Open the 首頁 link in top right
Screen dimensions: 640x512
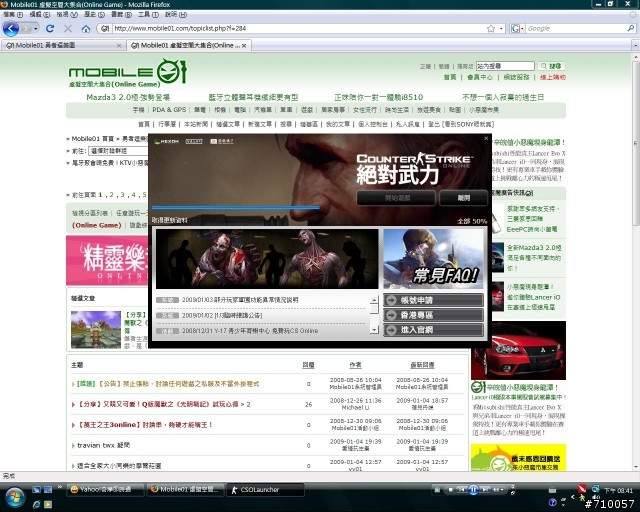[x=450, y=77]
